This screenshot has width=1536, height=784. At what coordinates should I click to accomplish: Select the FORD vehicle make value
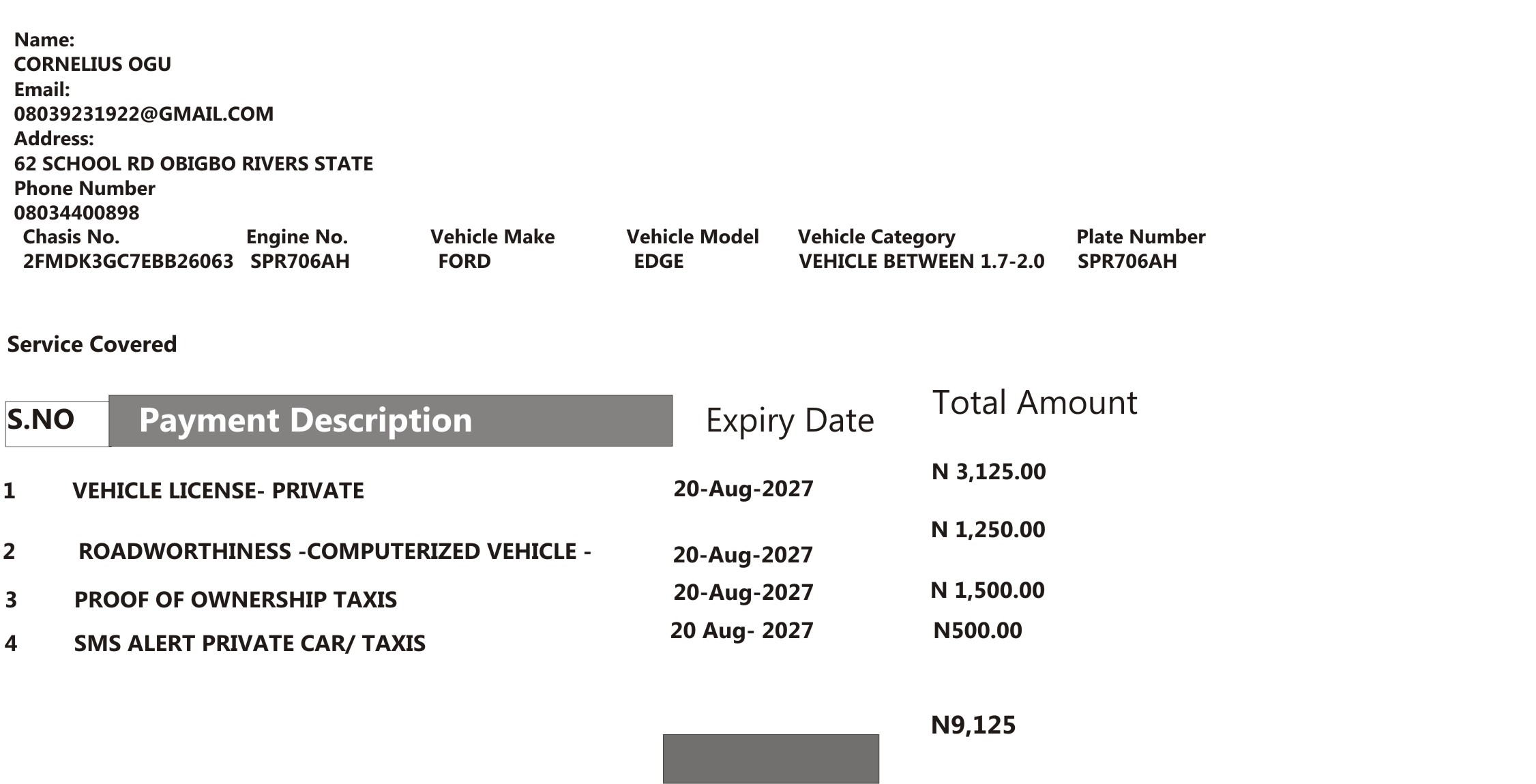click(x=464, y=261)
